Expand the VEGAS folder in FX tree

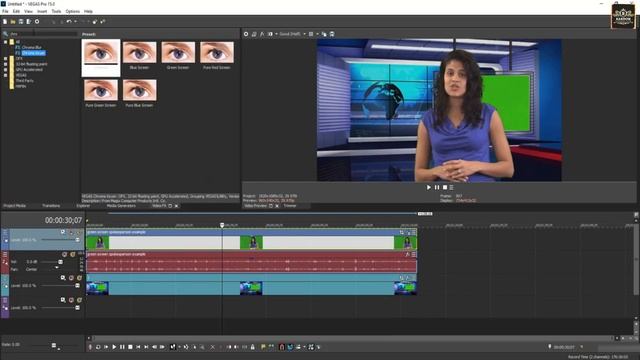5,75
